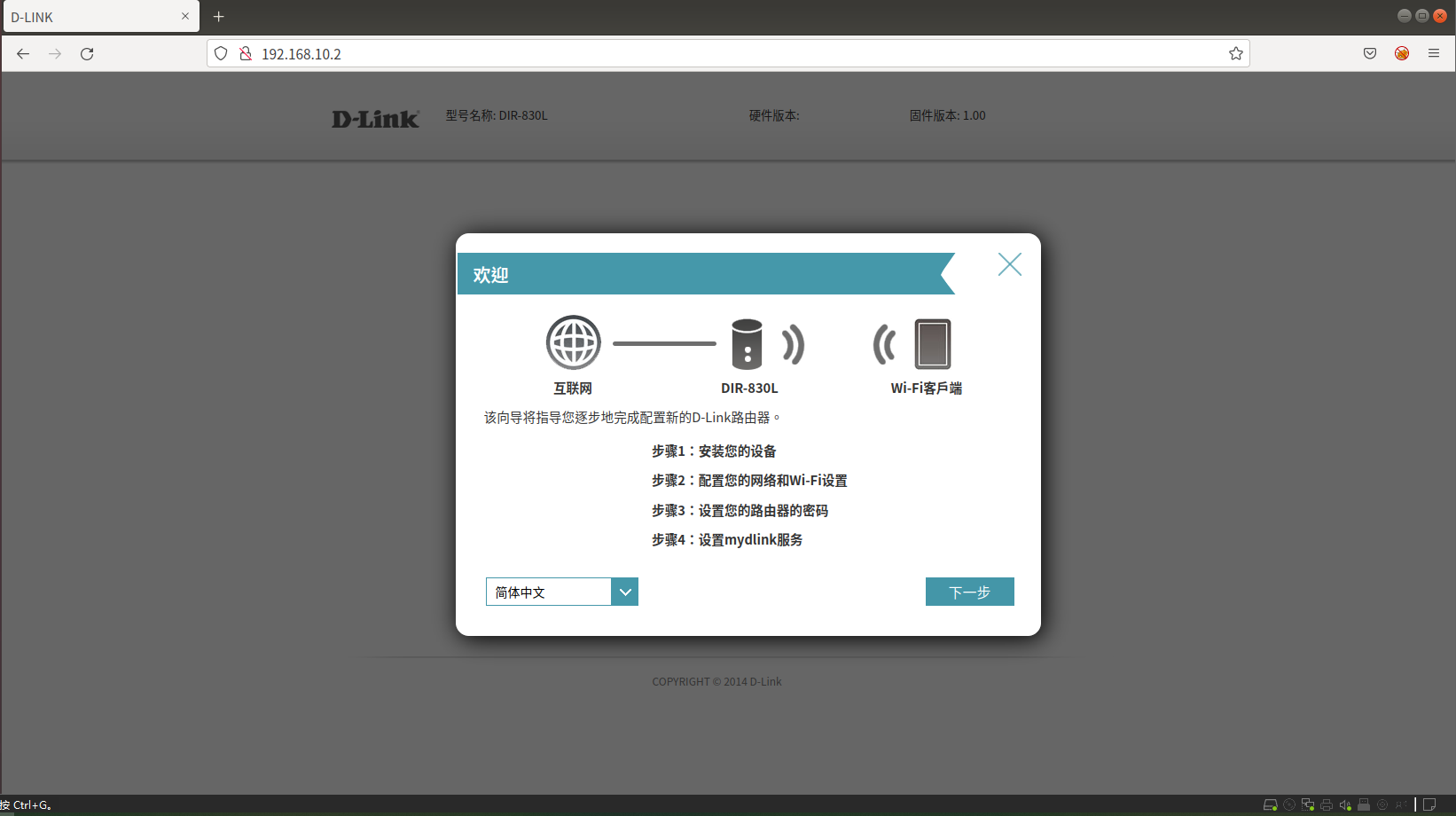Click the printer icon in status bar
This screenshot has height=816, width=1456.
pos(1327,805)
